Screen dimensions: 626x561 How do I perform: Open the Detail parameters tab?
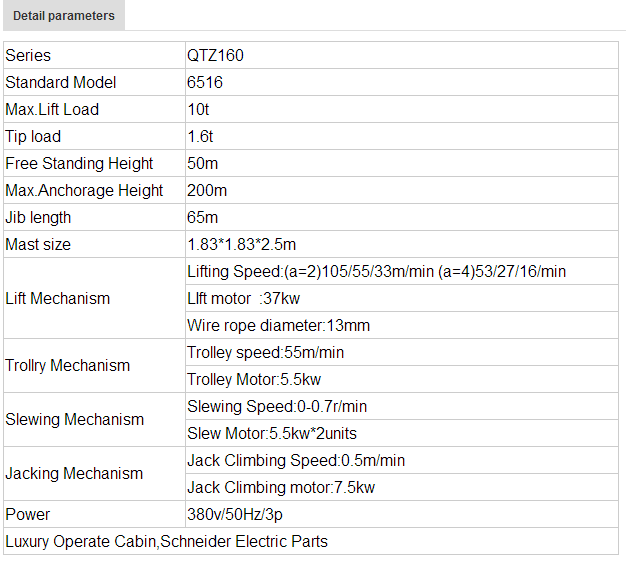pyautogui.click(x=64, y=16)
